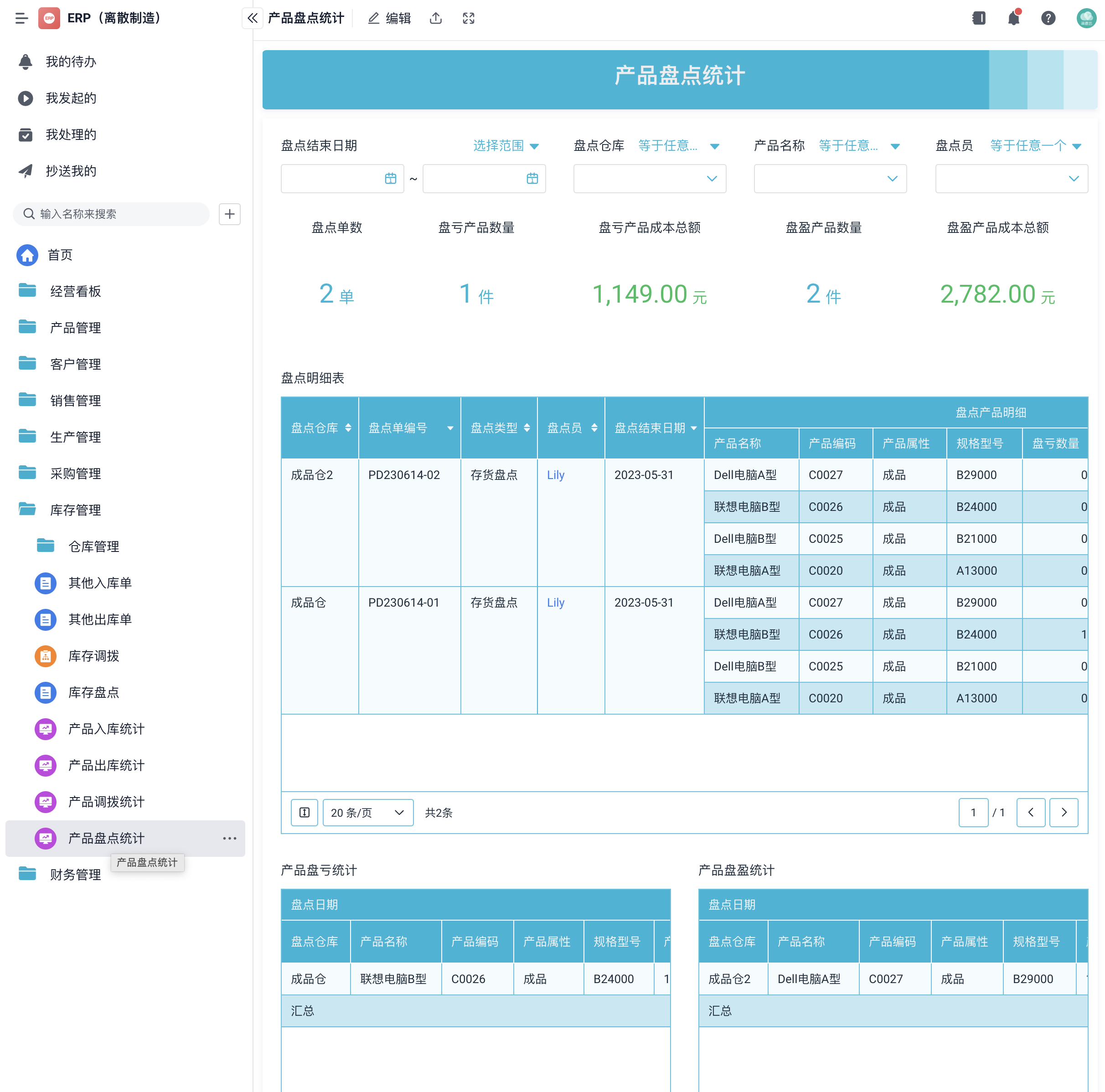The width and height of the screenshot is (1105, 1092).
Task: Toggle sorting on the 盘点仓库 column
Action: tap(349, 428)
